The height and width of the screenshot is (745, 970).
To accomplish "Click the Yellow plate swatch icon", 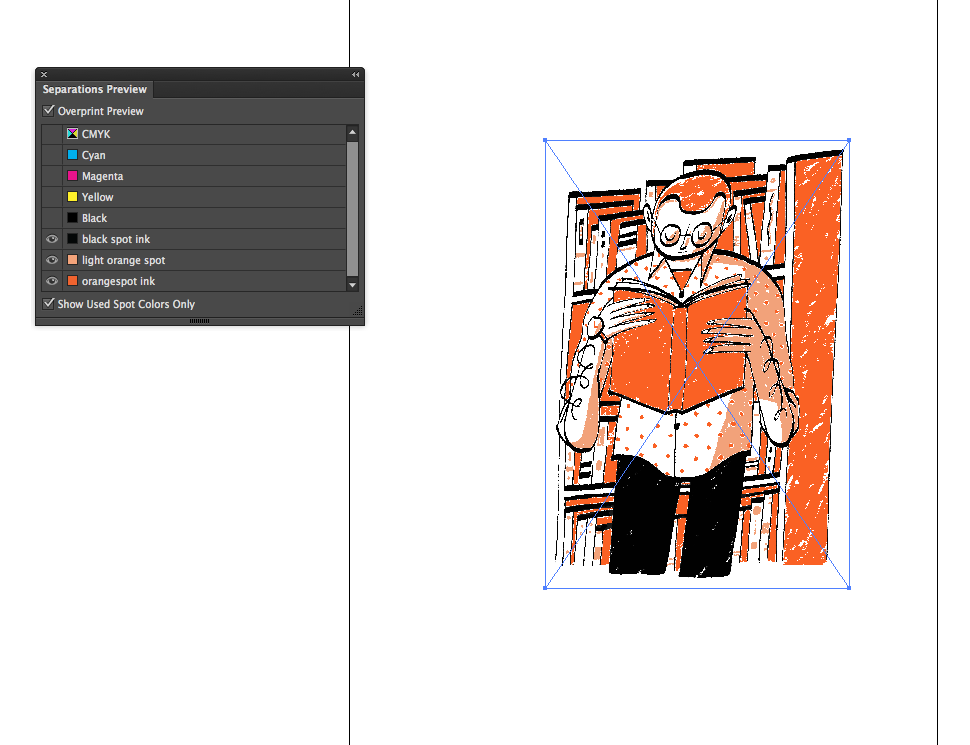I will pyautogui.click(x=71, y=196).
